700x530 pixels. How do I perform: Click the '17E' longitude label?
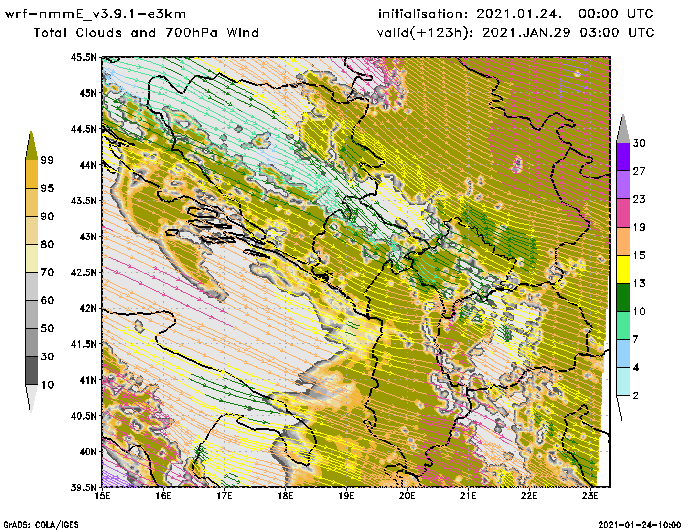pyautogui.click(x=225, y=496)
